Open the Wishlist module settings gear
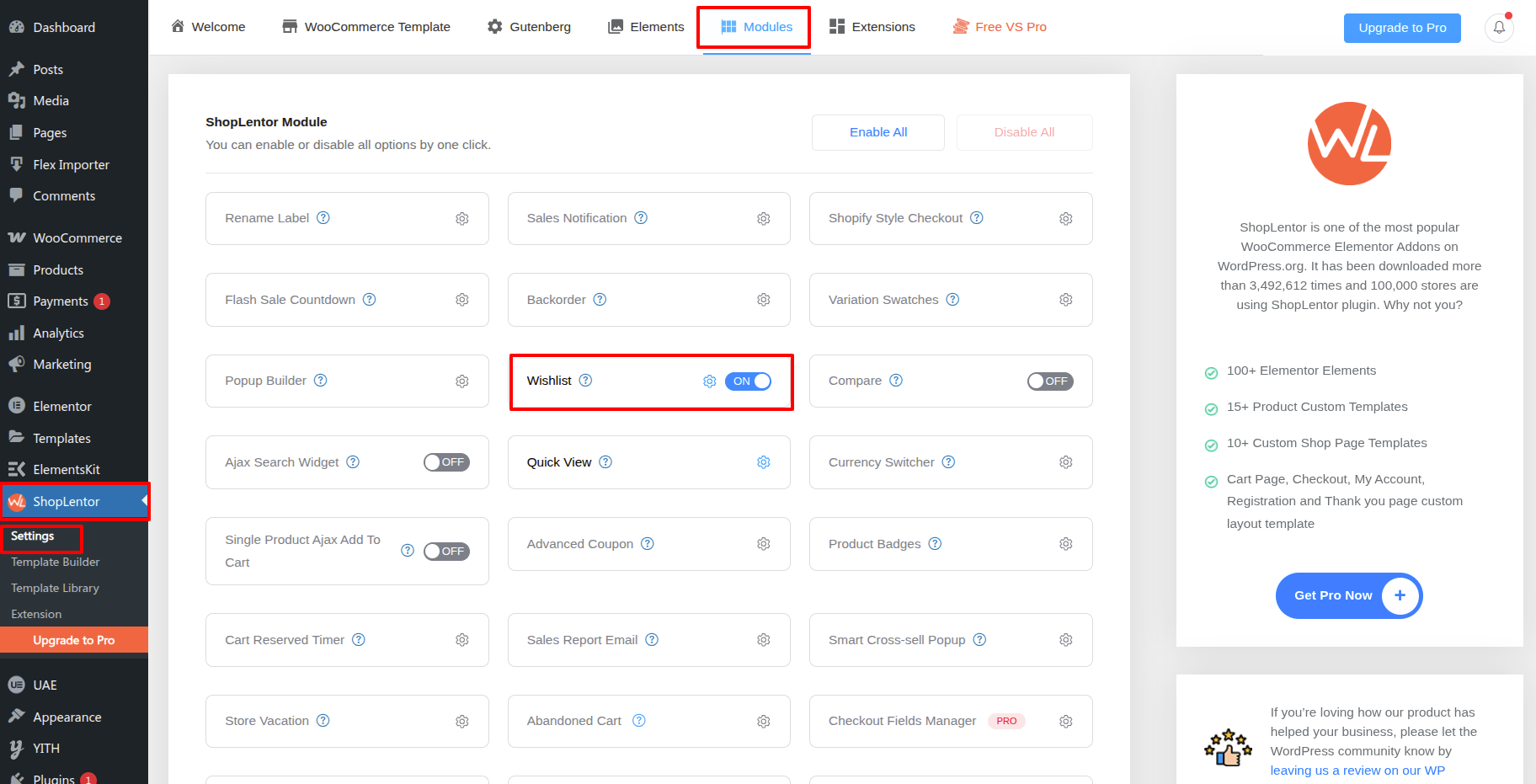 tap(710, 381)
